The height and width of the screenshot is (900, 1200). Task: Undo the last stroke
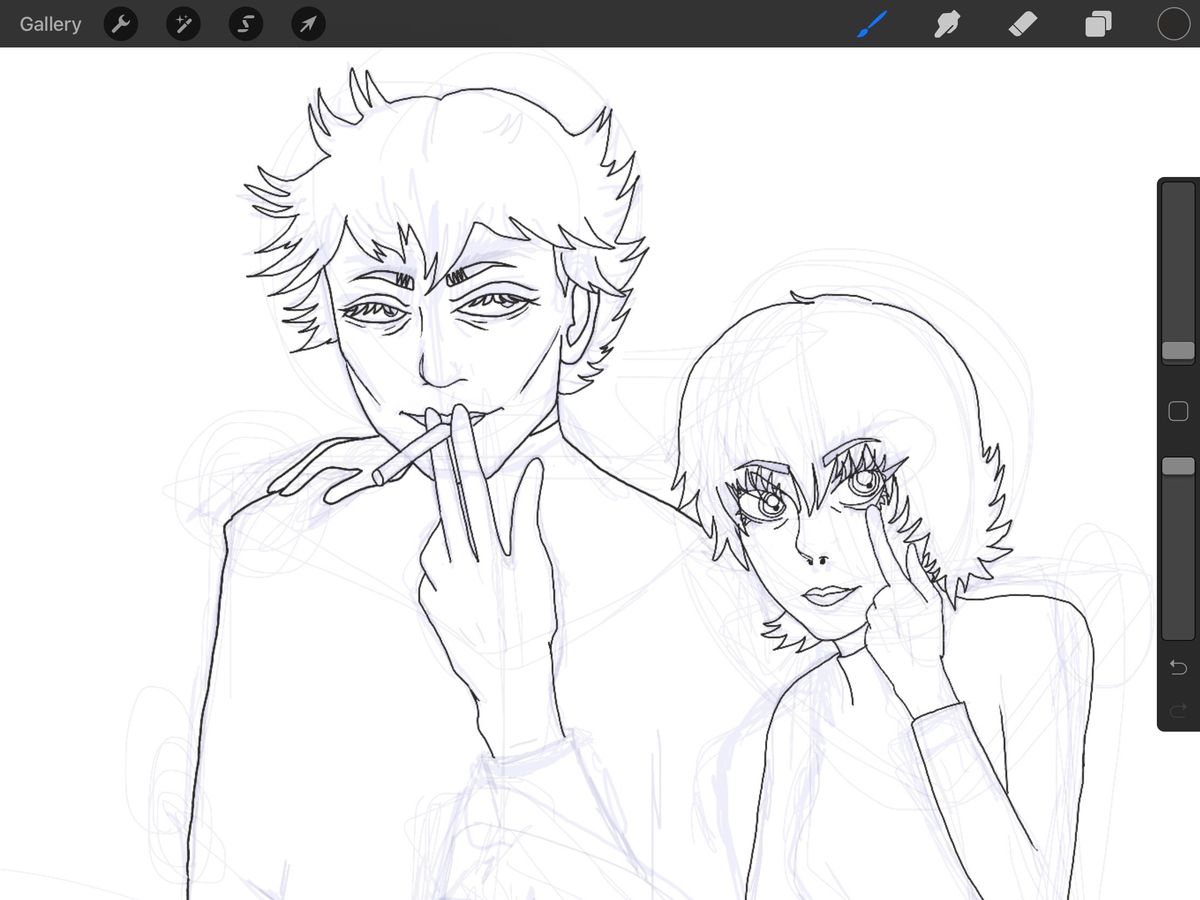tap(1178, 667)
